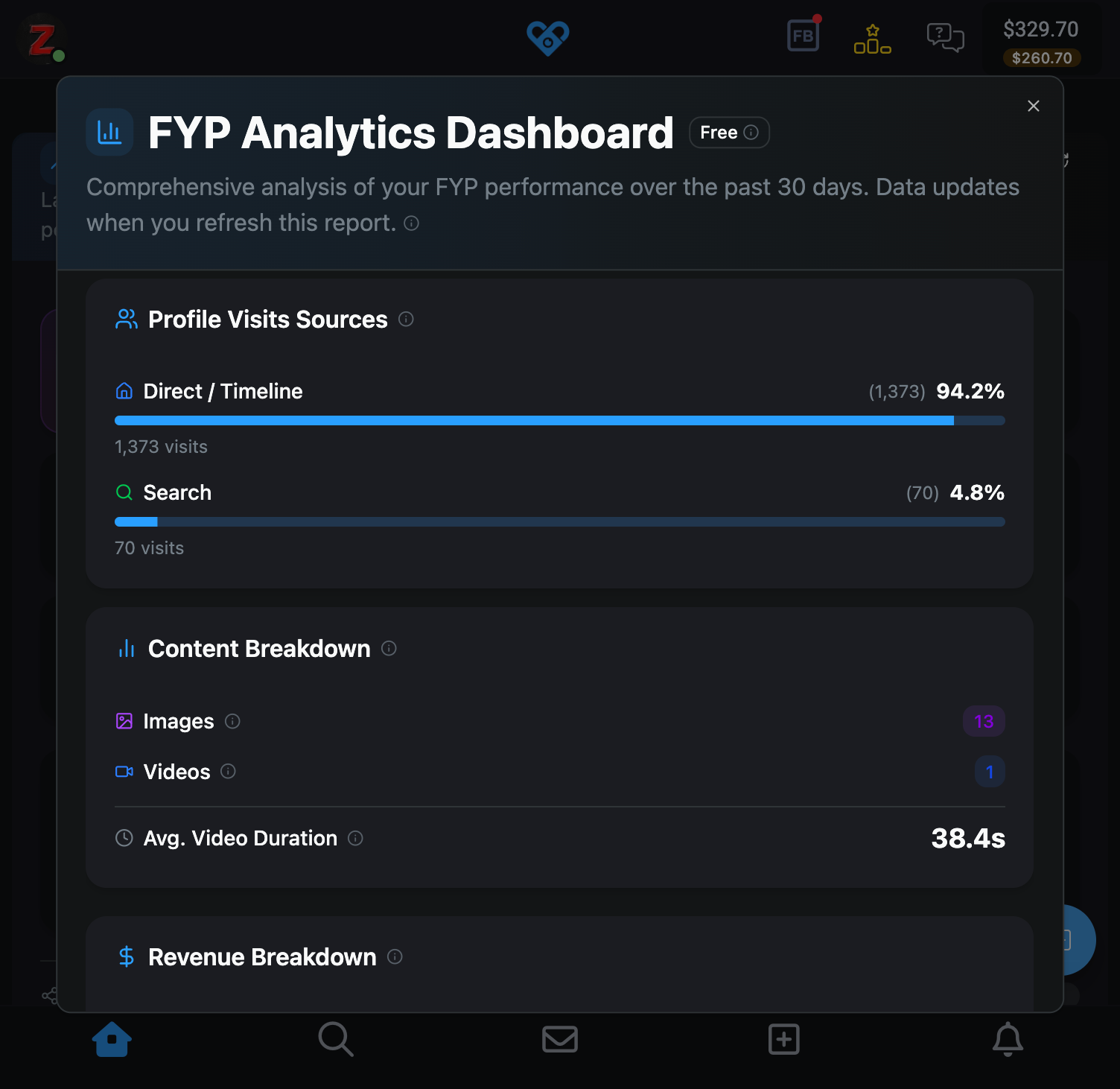Open messages envelope icon
1120x1089 pixels.
(560, 1039)
